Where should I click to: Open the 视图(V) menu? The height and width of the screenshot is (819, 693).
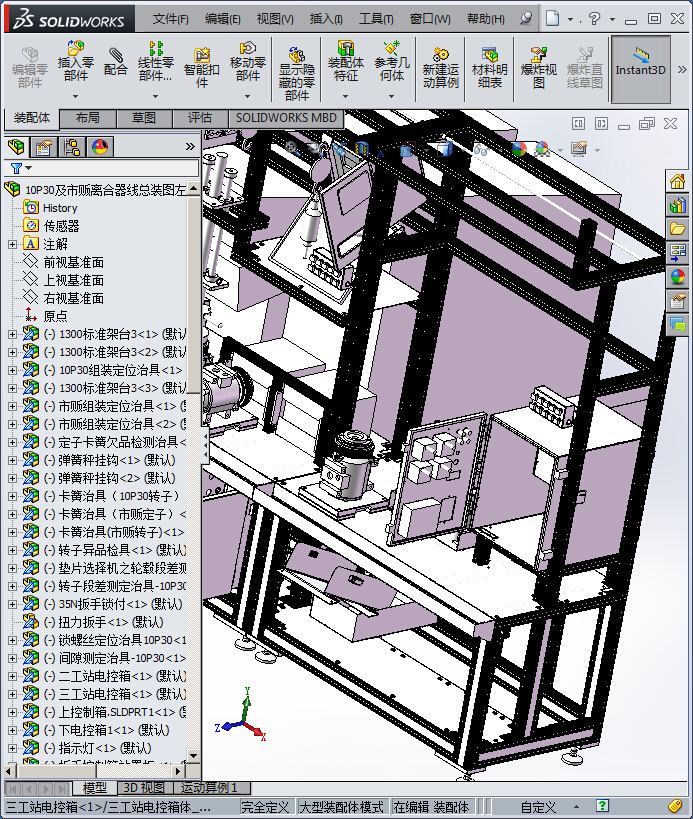pyautogui.click(x=275, y=19)
